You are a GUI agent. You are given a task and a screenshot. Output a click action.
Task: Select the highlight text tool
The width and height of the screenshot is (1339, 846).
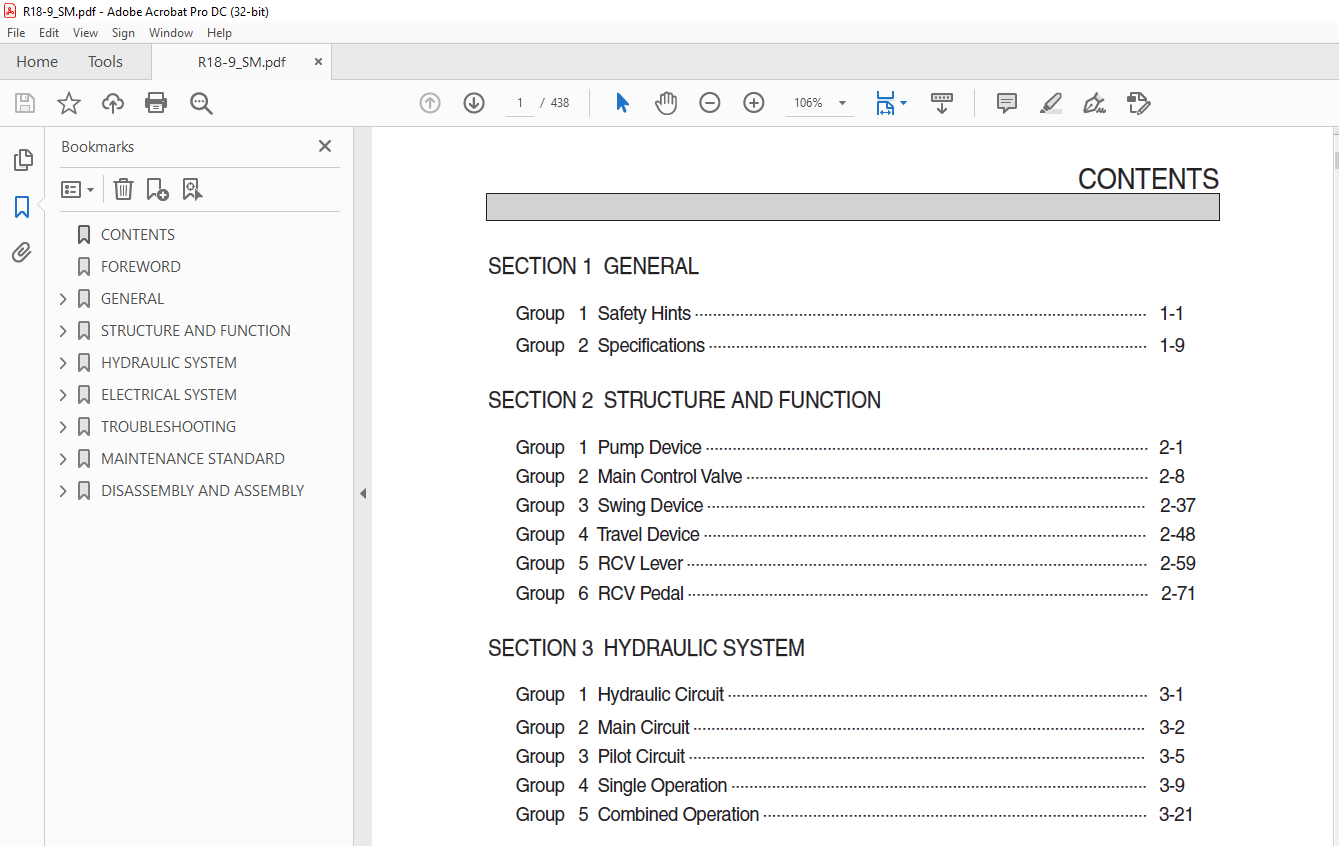click(x=1050, y=103)
